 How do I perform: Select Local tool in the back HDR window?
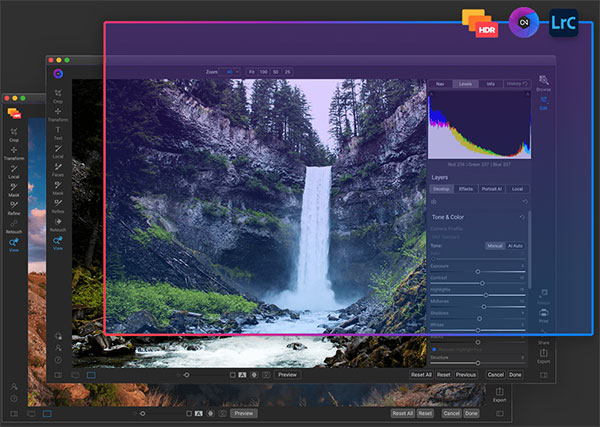(x=14, y=171)
